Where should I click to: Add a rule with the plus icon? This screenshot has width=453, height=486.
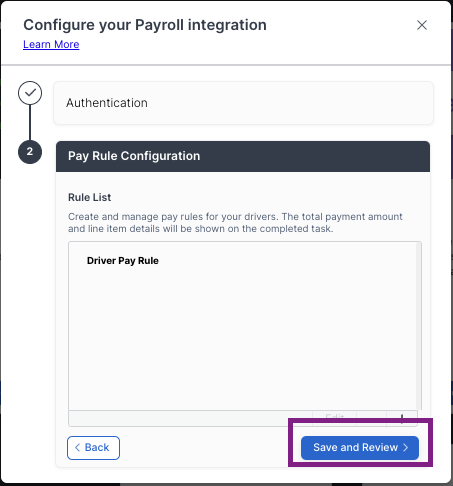pyautogui.click(x=402, y=417)
